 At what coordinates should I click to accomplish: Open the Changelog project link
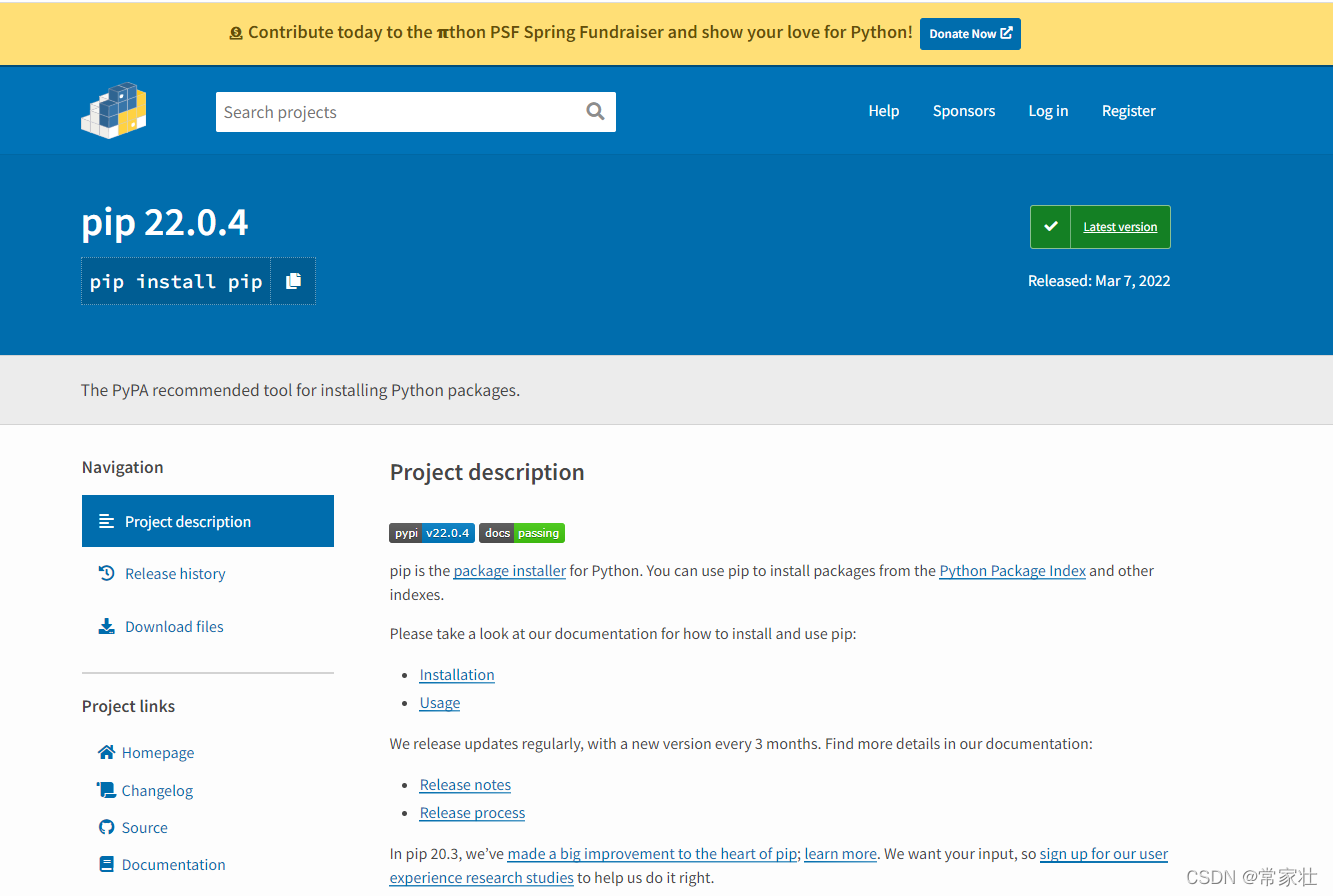pos(157,790)
